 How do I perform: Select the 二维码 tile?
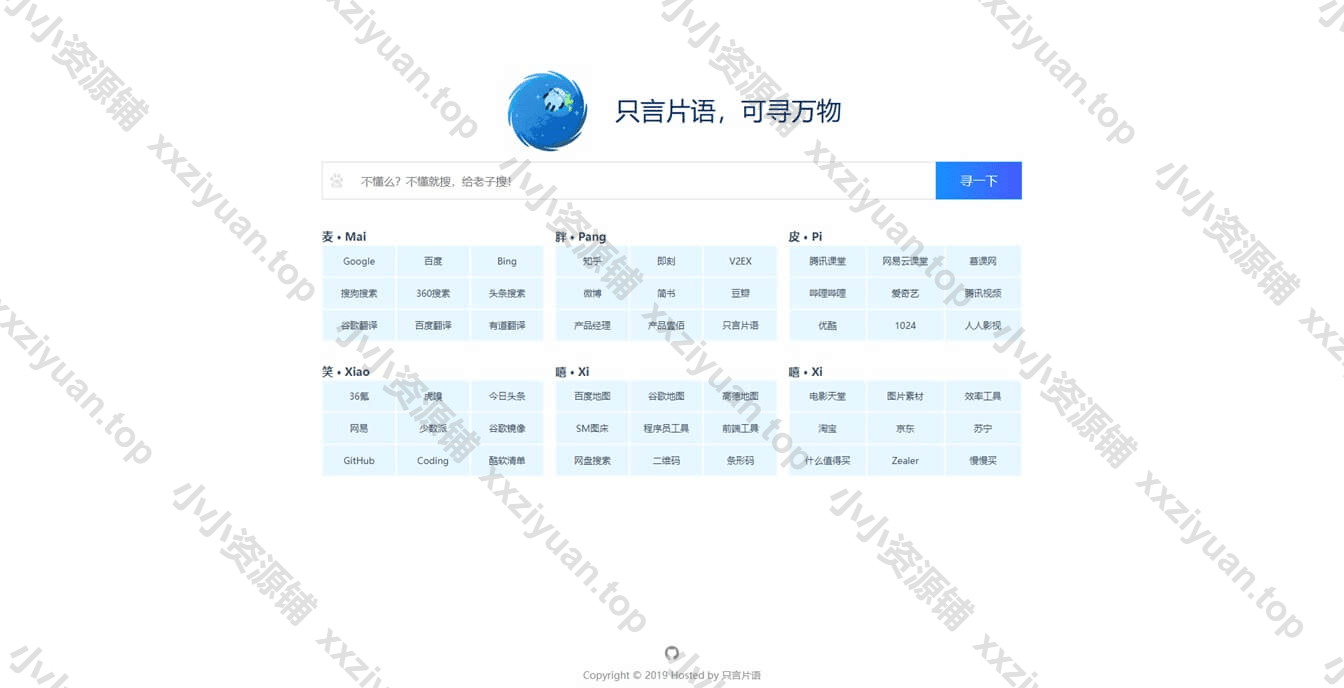click(x=666, y=460)
